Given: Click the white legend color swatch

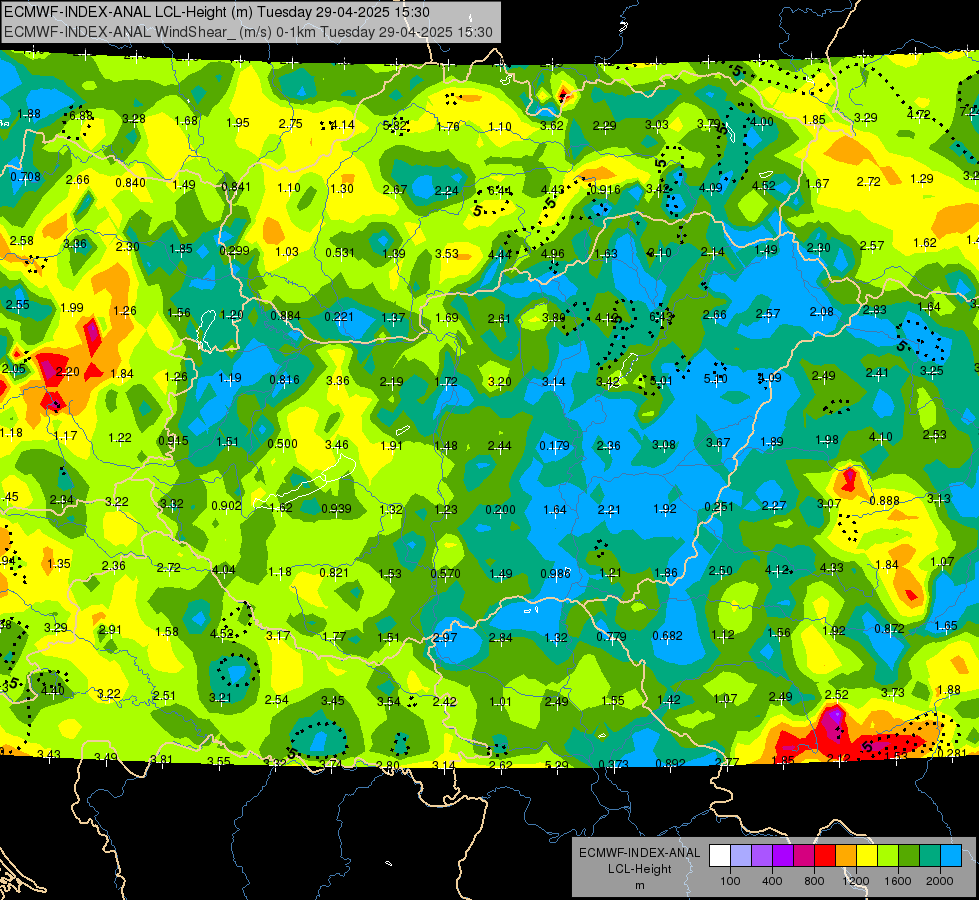Looking at the screenshot, I should coord(720,856).
